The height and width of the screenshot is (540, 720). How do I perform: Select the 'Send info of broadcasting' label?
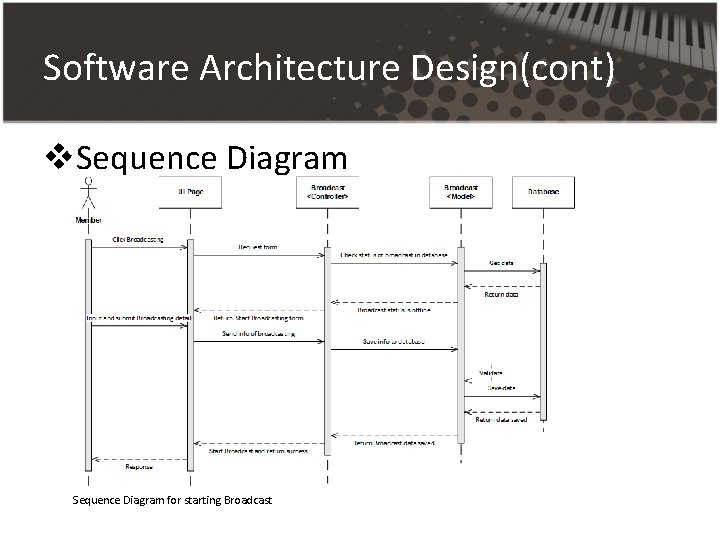coord(259,334)
